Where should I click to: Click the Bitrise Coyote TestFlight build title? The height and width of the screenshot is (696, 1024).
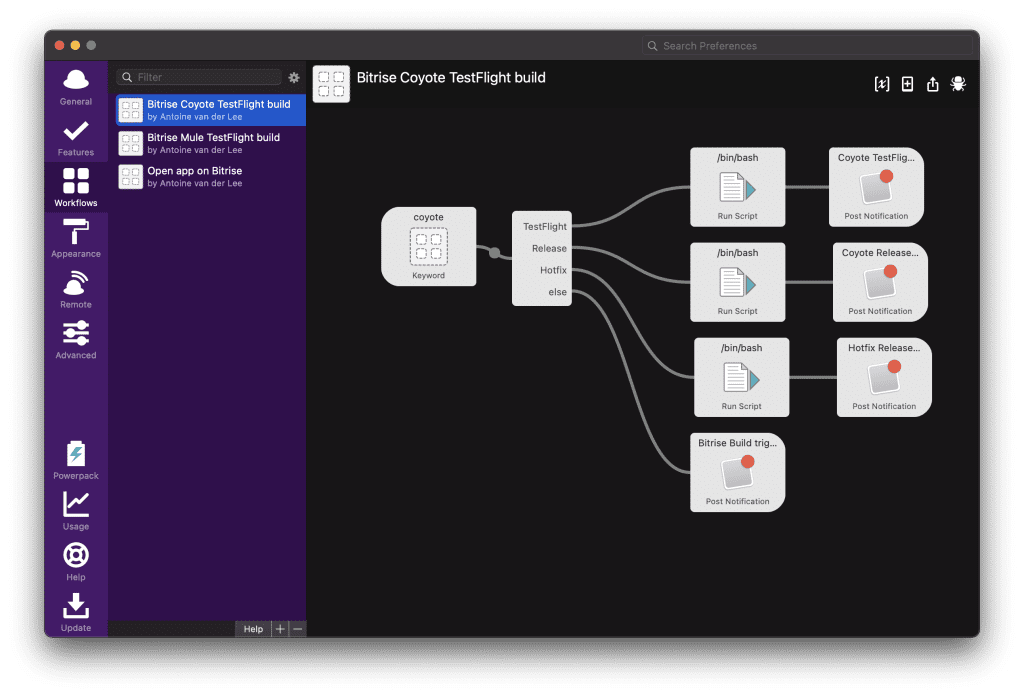click(451, 78)
